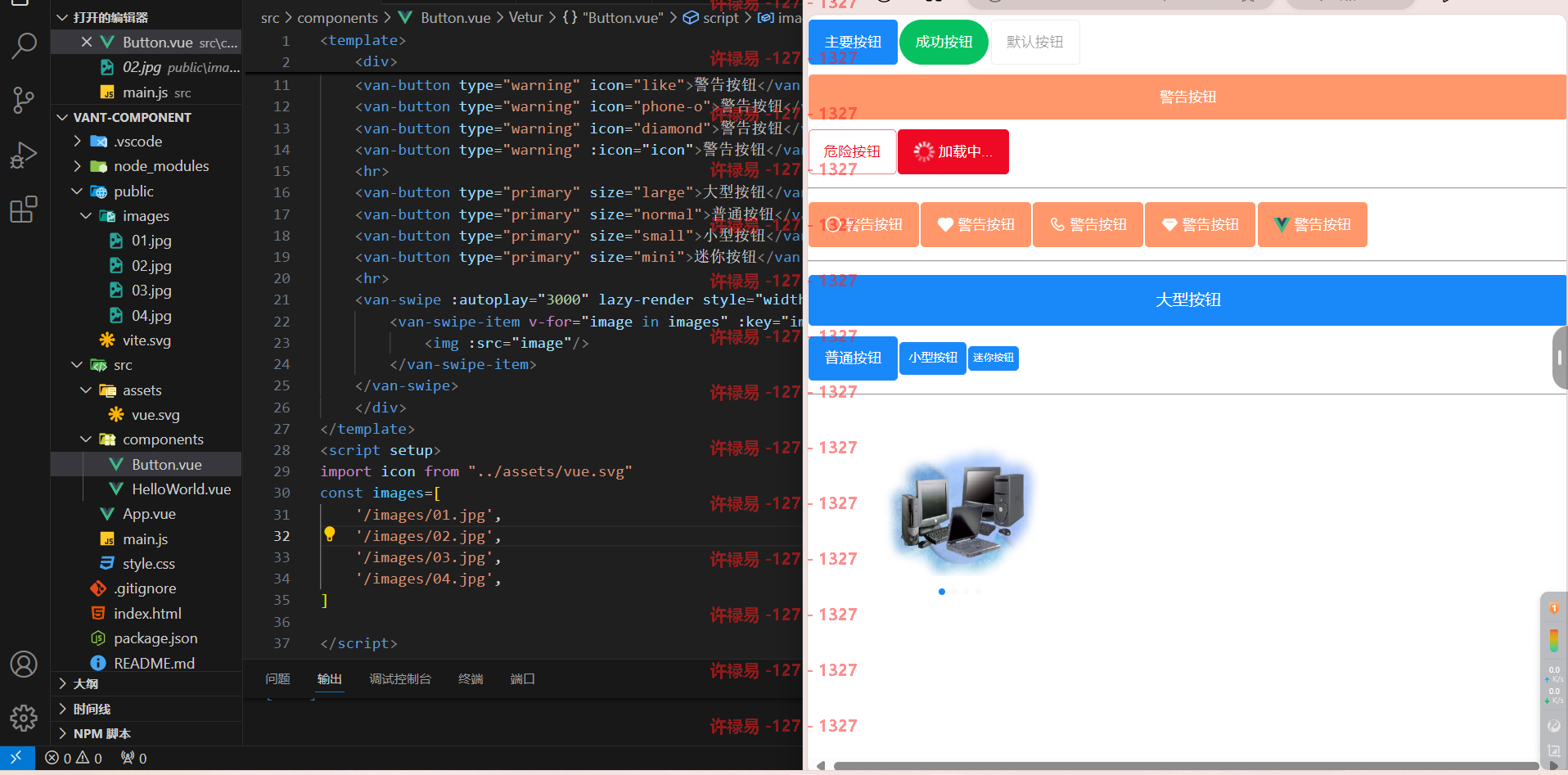
Task: Switch to the 调试控制台 panel tab
Action: pyautogui.click(x=400, y=678)
